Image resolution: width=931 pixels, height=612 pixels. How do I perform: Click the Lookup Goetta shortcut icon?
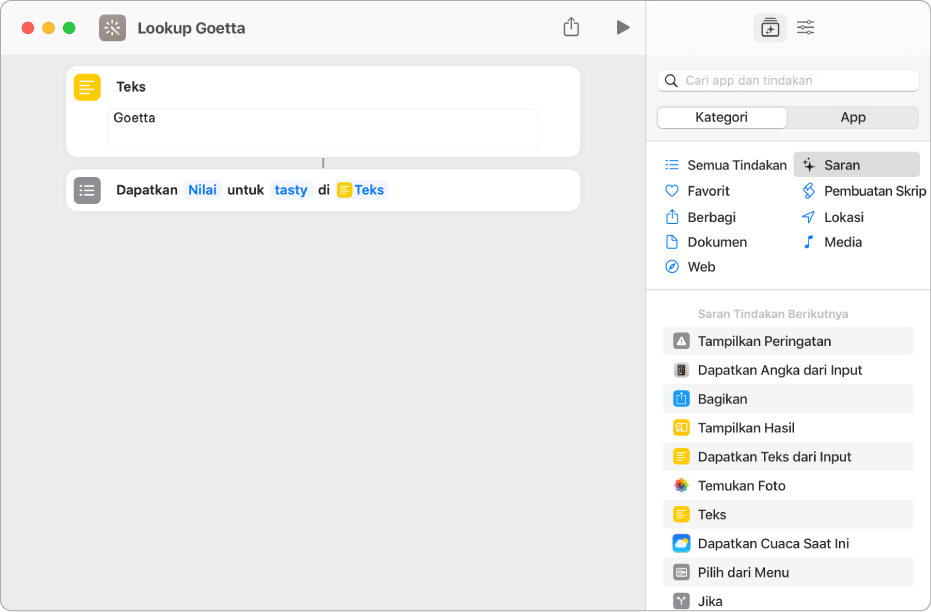click(x=112, y=28)
